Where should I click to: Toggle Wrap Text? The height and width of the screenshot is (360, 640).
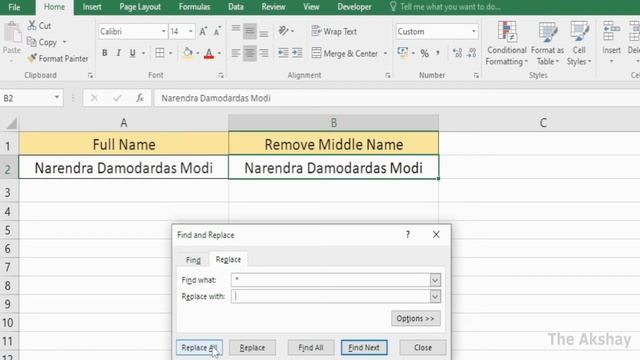coord(334,31)
